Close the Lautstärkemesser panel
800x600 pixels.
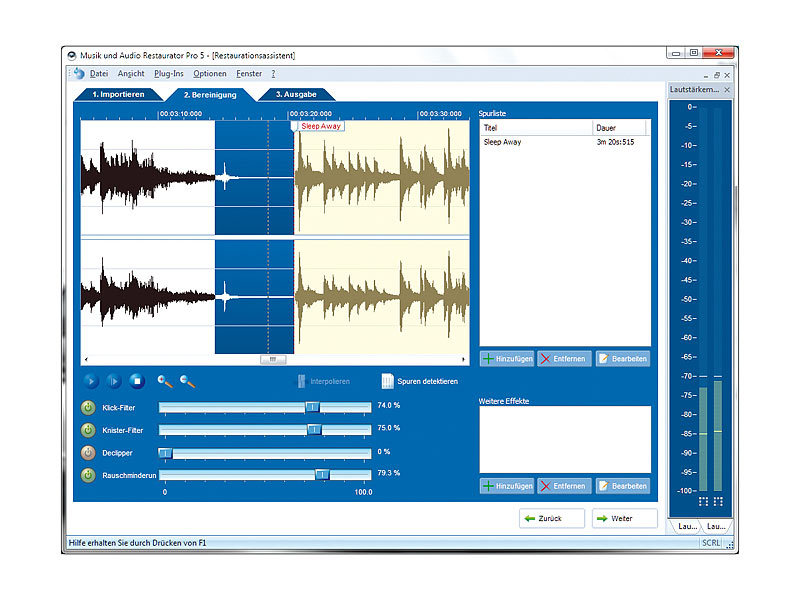(x=727, y=90)
